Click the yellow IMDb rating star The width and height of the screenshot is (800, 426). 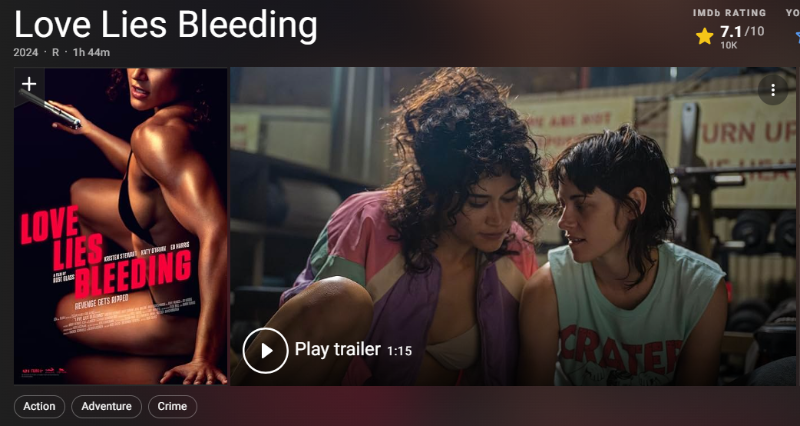(x=704, y=36)
